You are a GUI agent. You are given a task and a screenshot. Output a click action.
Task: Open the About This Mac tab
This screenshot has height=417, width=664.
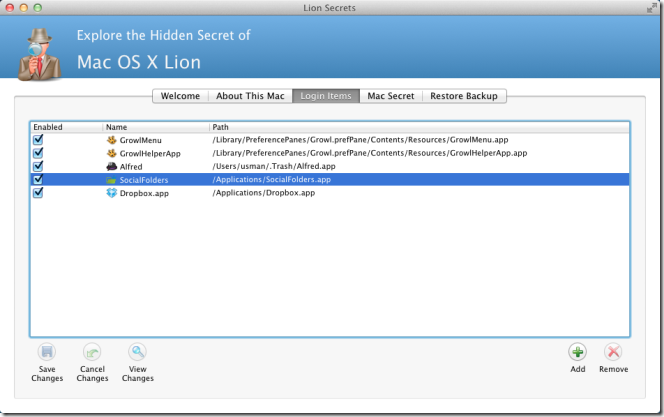point(250,96)
